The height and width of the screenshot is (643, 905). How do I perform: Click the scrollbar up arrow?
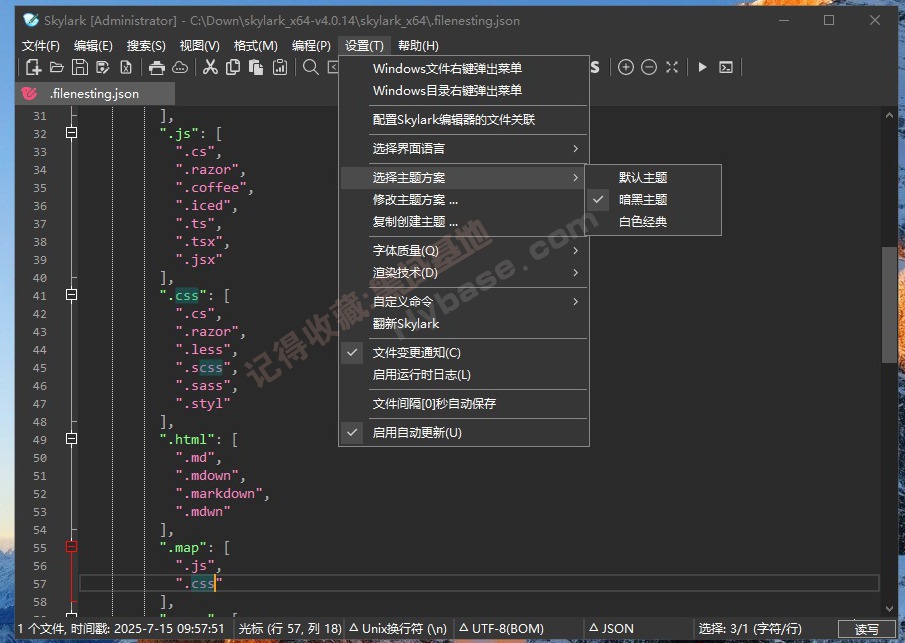tap(889, 115)
